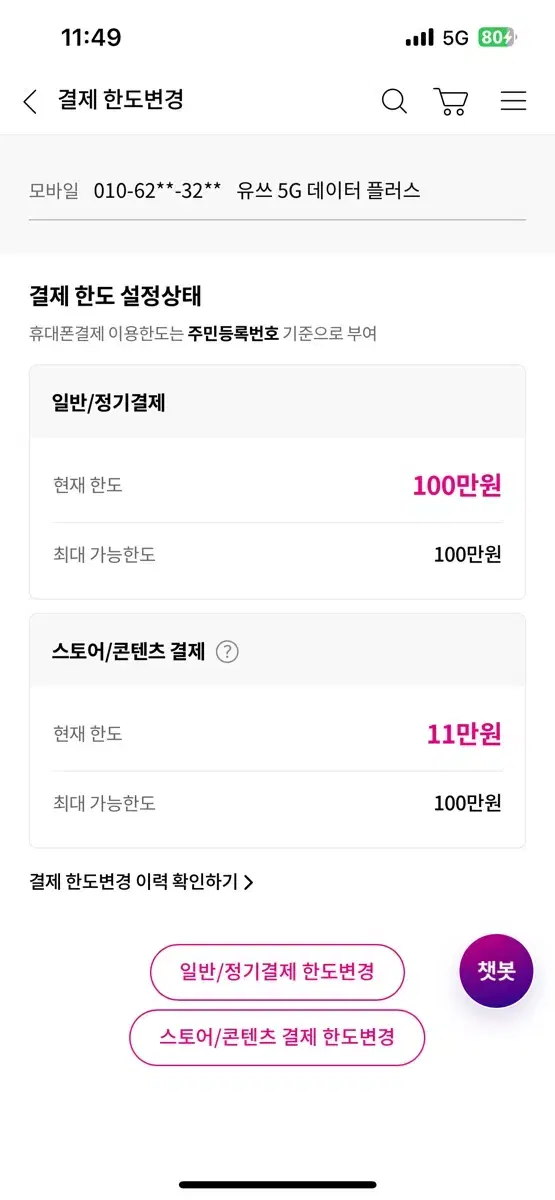The height and width of the screenshot is (1200, 555).
Task: Tap the back arrow icon
Action: coord(30,101)
